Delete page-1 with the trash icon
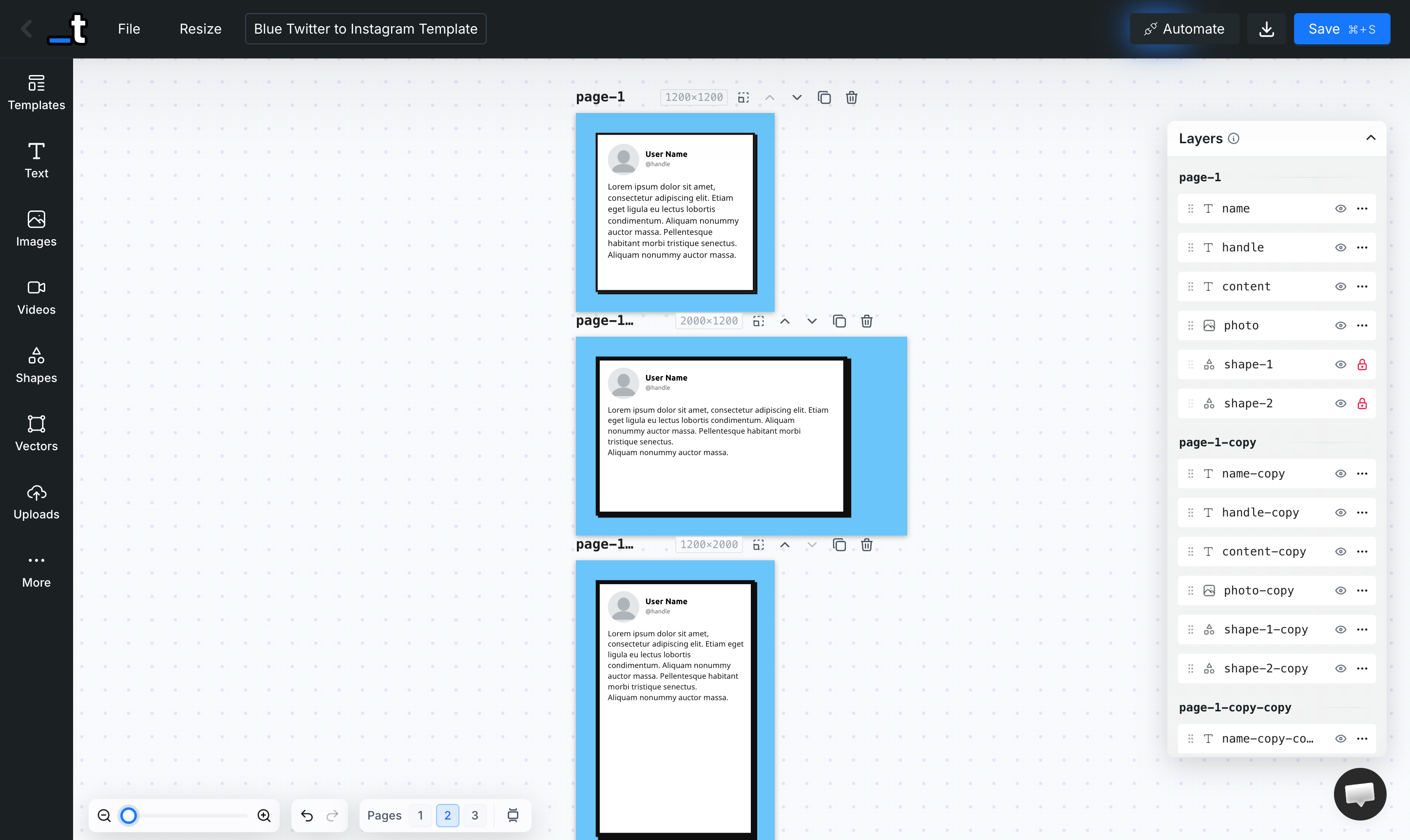Image resolution: width=1410 pixels, height=840 pixels. click(x=851, y=97)
